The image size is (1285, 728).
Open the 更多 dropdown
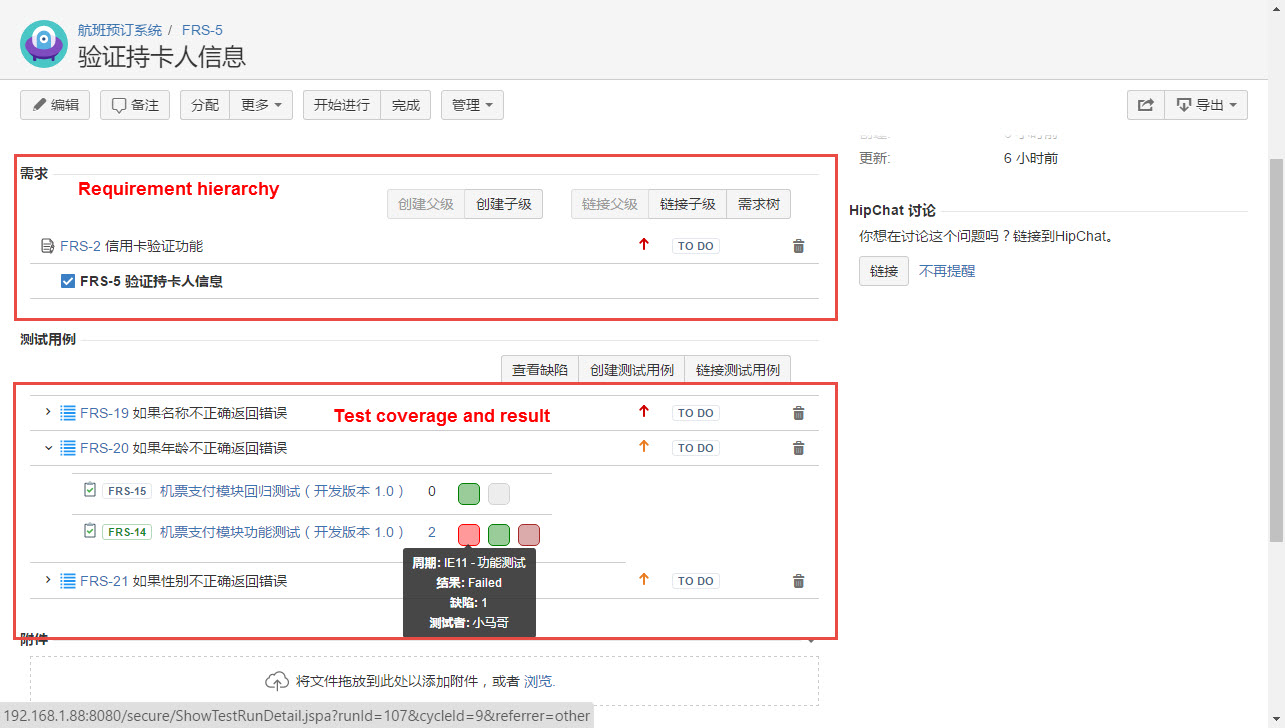tap(261, 105)
